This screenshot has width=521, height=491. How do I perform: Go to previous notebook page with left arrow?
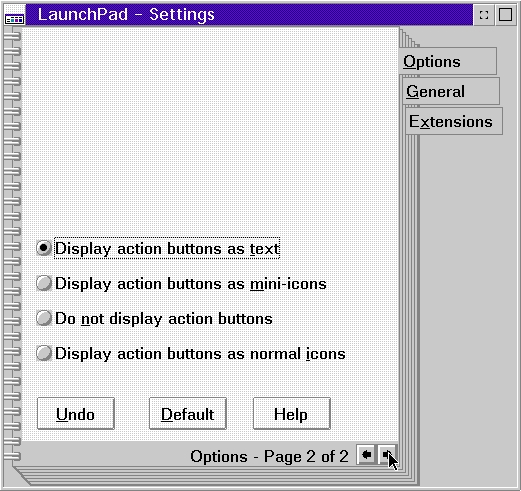366,455
